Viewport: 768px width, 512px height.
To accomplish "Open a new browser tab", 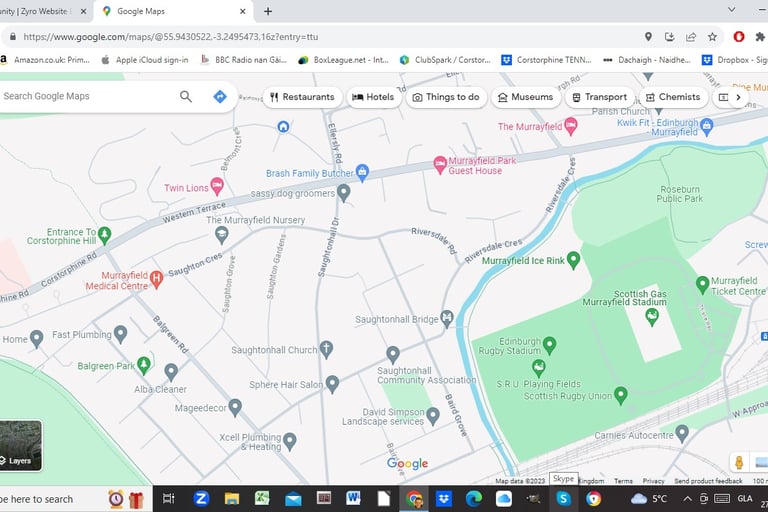I will pyautogui.click(x=267, y=11).
